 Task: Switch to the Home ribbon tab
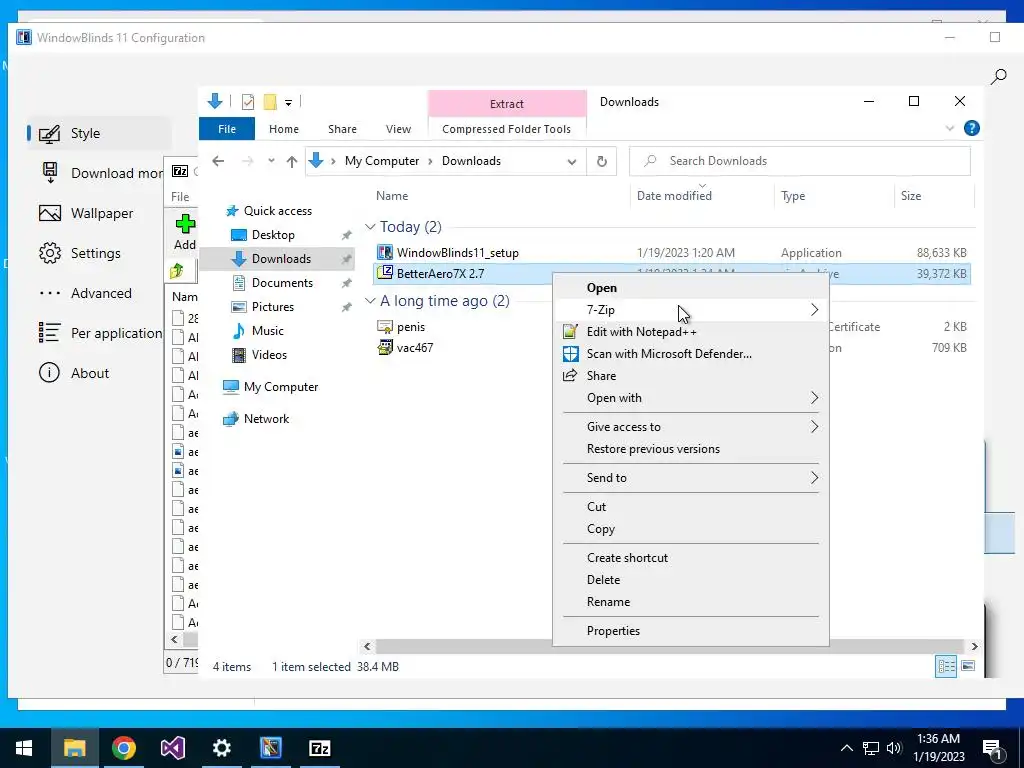click(283, 129)
